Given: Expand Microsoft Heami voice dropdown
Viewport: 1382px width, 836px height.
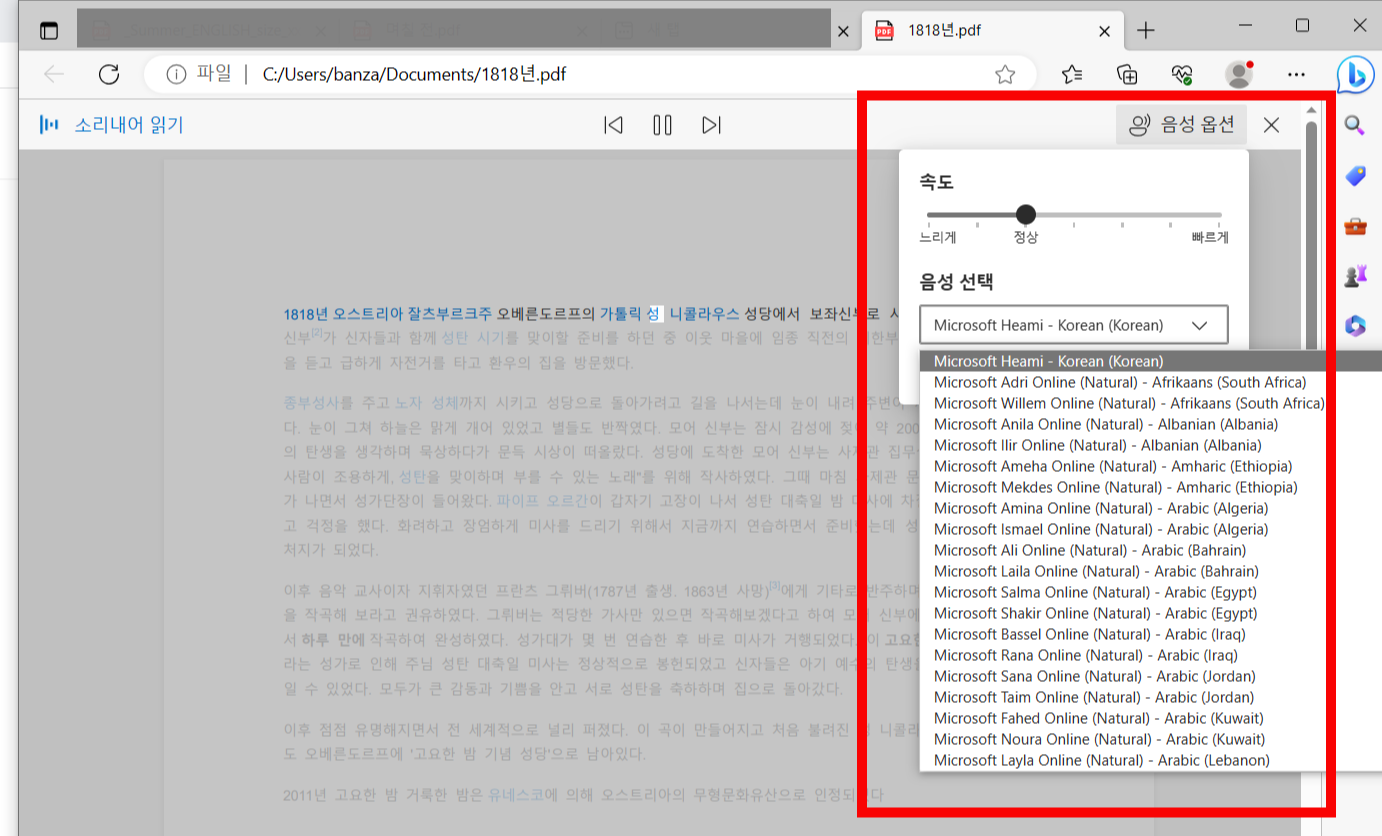Looking at the screenshot, I should (x=1073, y=325).
